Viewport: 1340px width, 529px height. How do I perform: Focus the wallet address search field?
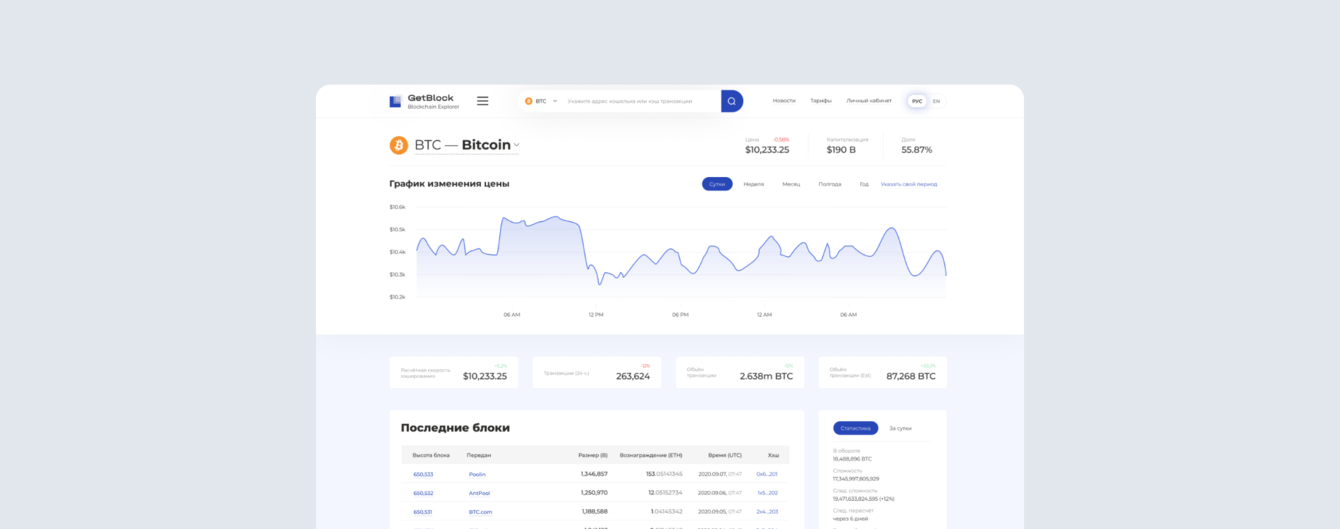tap(640, 101)
